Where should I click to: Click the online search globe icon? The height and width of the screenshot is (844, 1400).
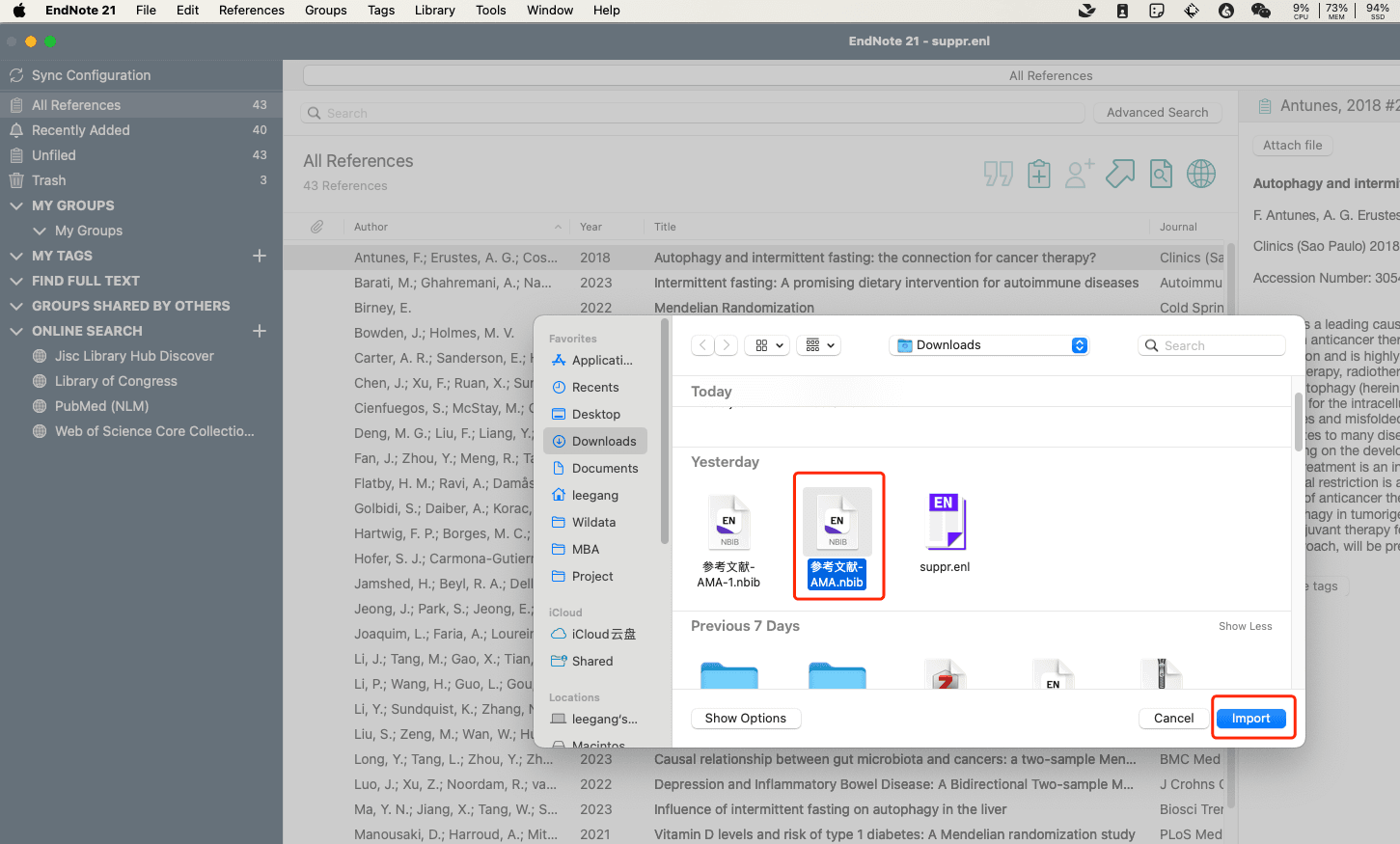pyautogui.click(x=1201, y=174)
